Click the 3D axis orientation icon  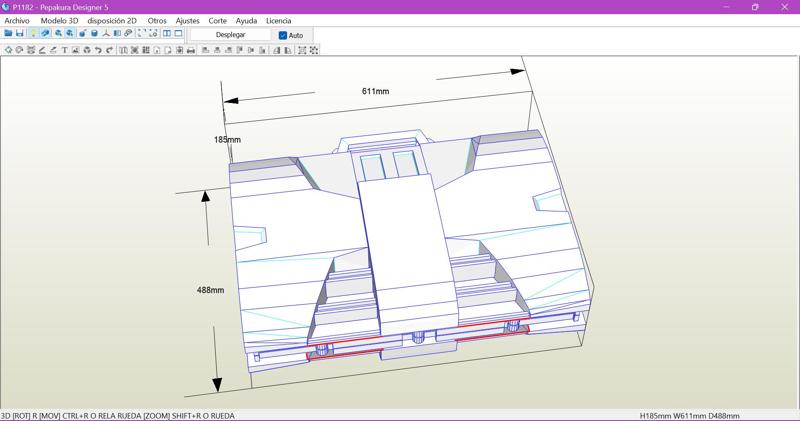coord(106,34)
